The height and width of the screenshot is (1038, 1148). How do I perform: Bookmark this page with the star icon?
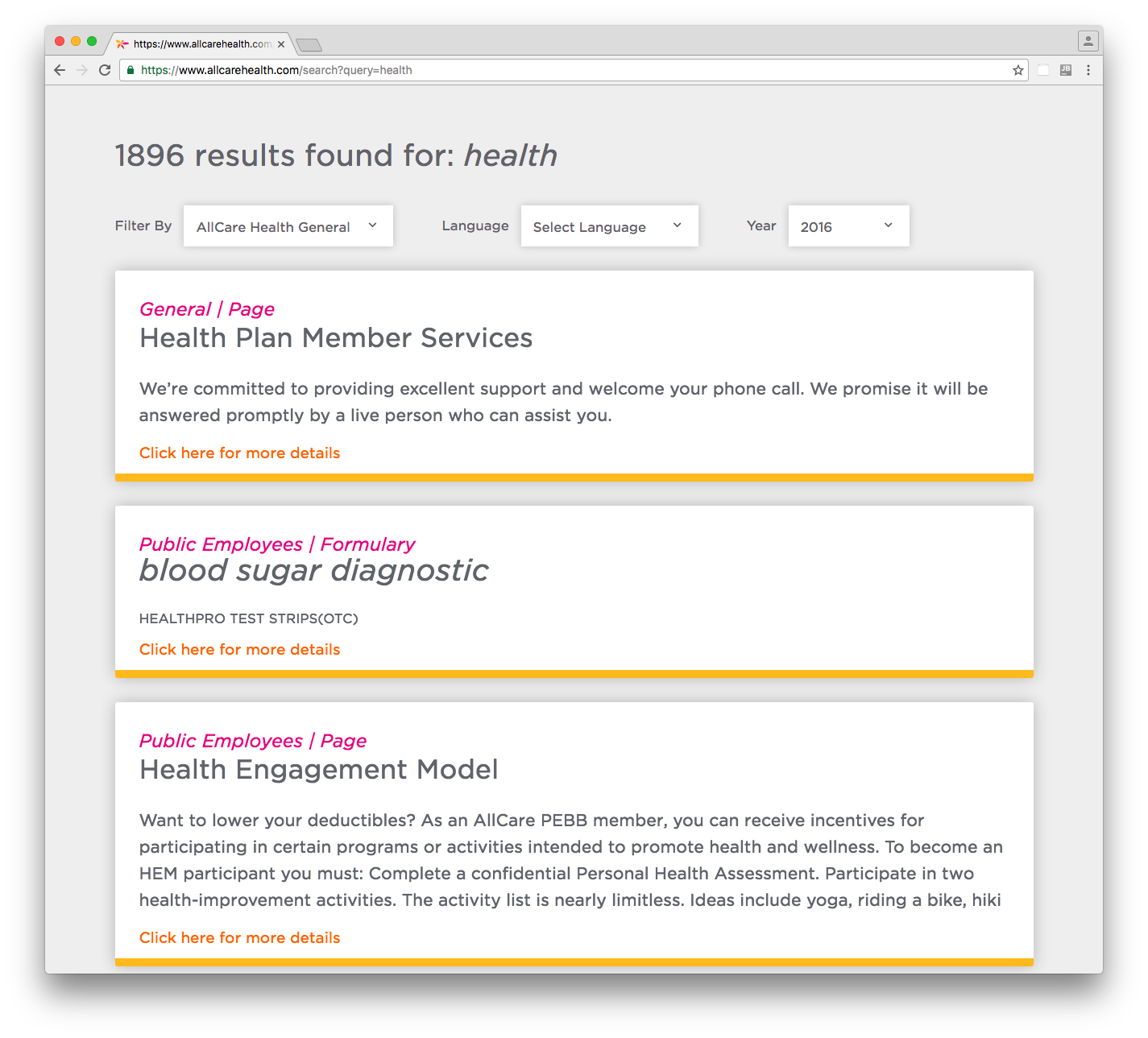coord(1018,70)
